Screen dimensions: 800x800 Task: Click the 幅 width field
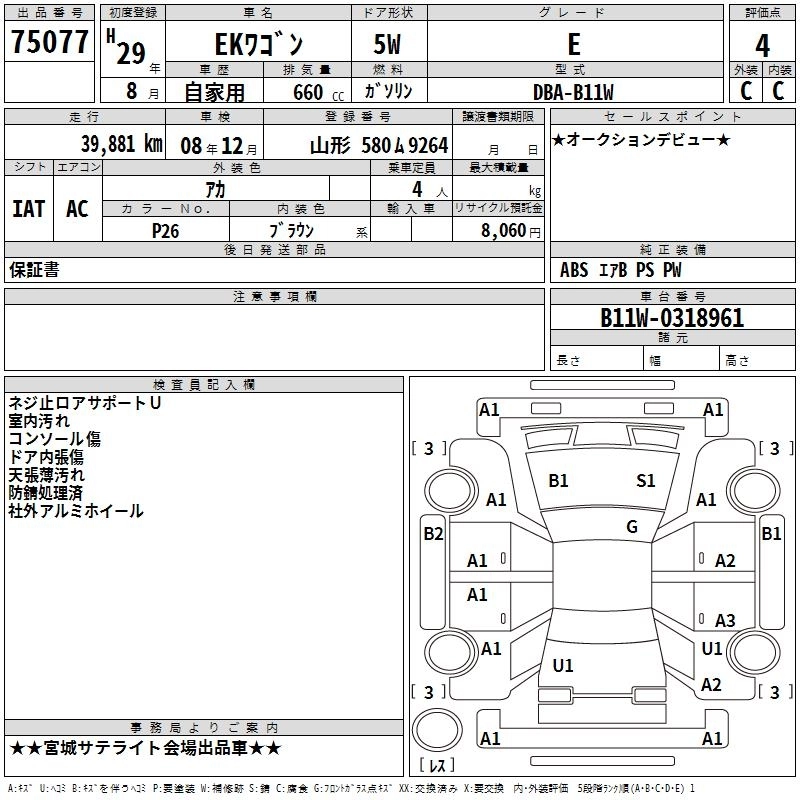(682, 360)
